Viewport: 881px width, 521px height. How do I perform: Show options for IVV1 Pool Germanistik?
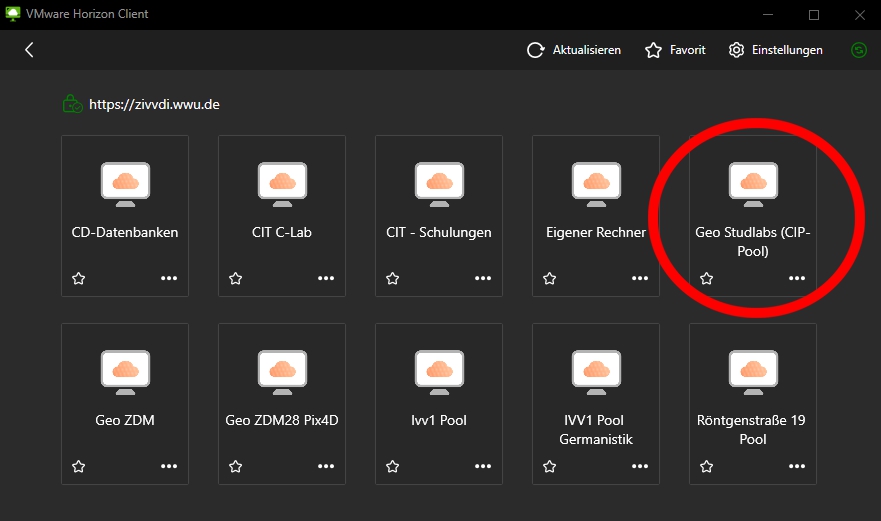[x=640, y=466]
